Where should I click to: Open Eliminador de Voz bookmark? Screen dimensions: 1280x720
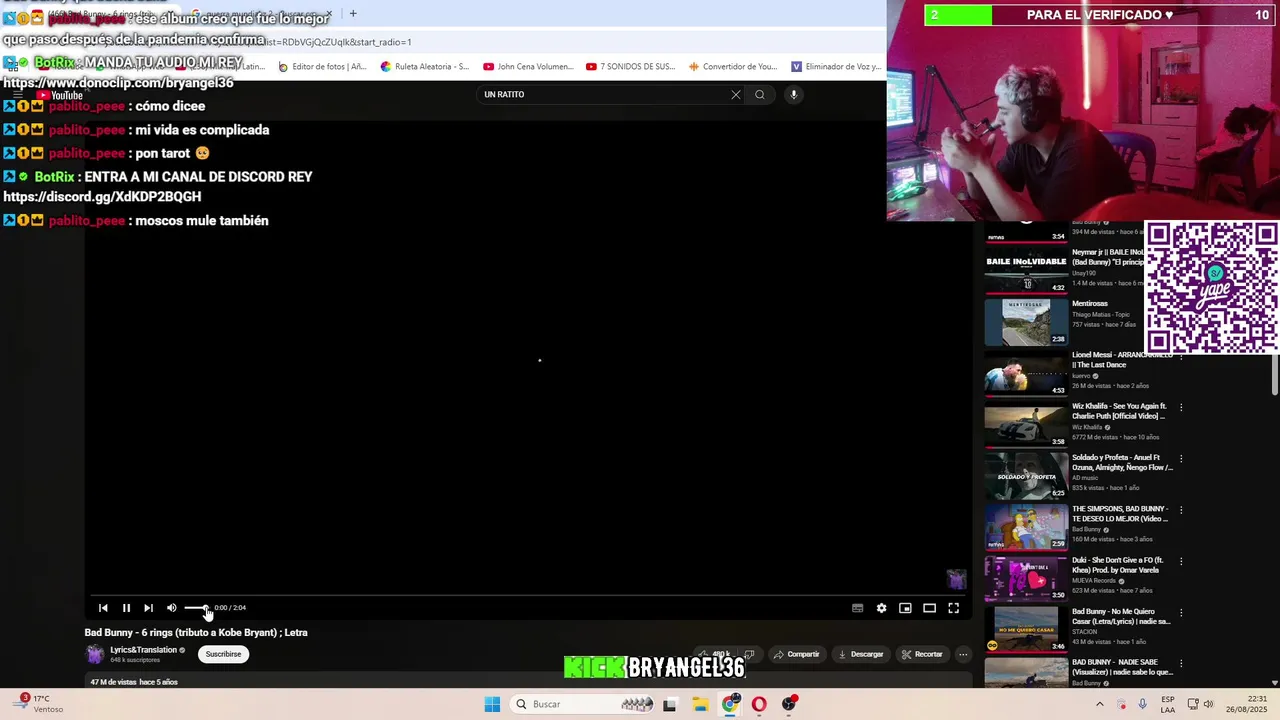pyautogui.click(x=836, y=67)
